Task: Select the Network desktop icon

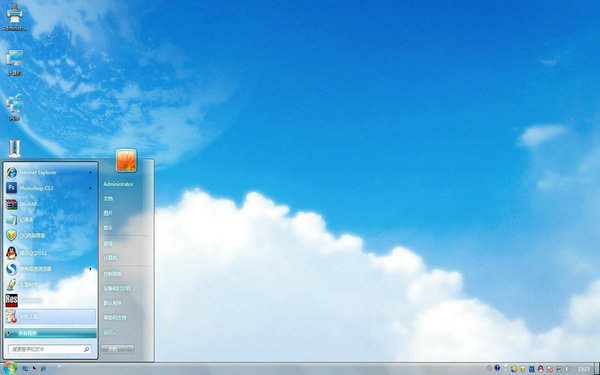Action: point(15,108)
